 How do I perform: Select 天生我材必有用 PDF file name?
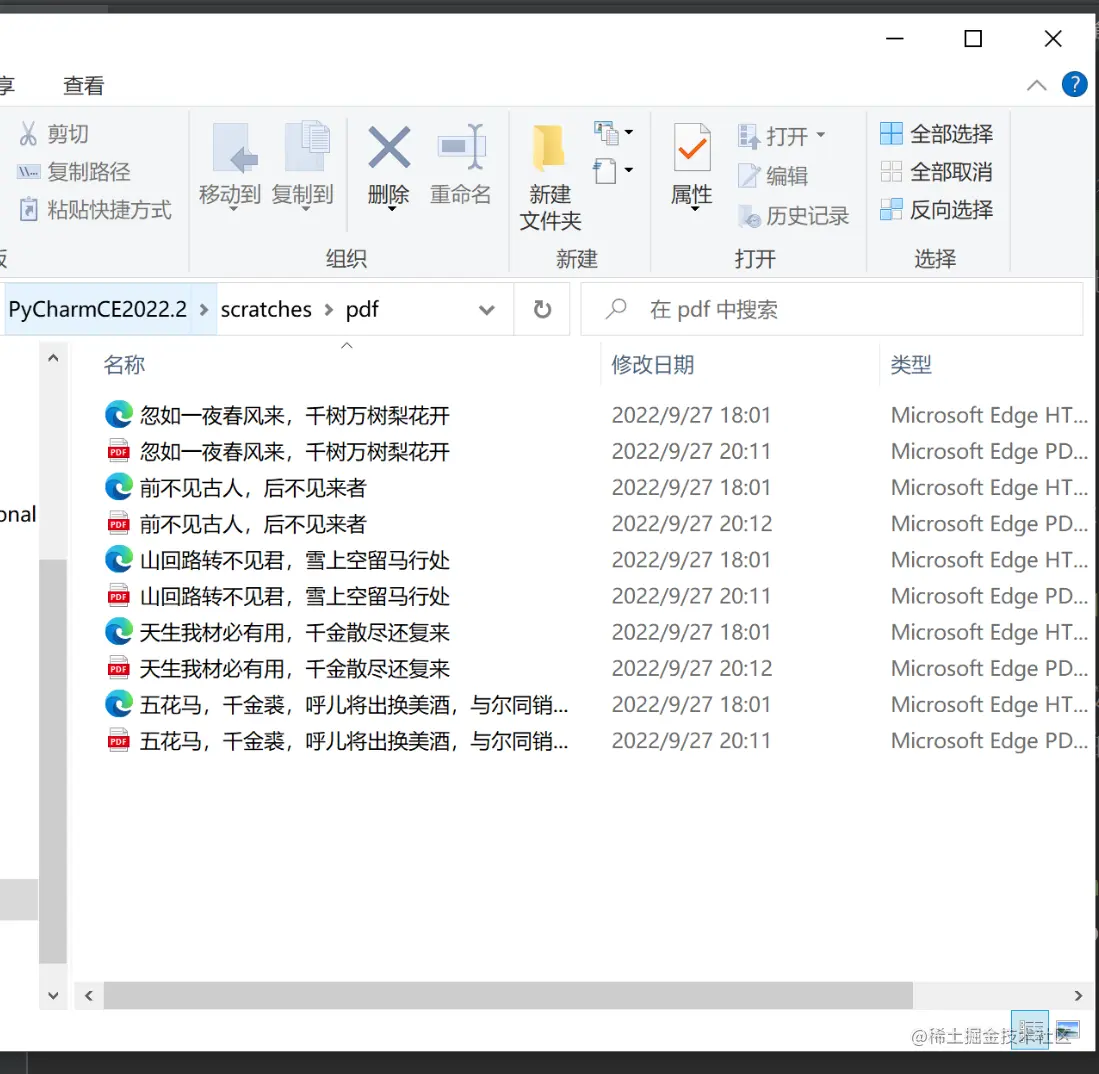294,669
